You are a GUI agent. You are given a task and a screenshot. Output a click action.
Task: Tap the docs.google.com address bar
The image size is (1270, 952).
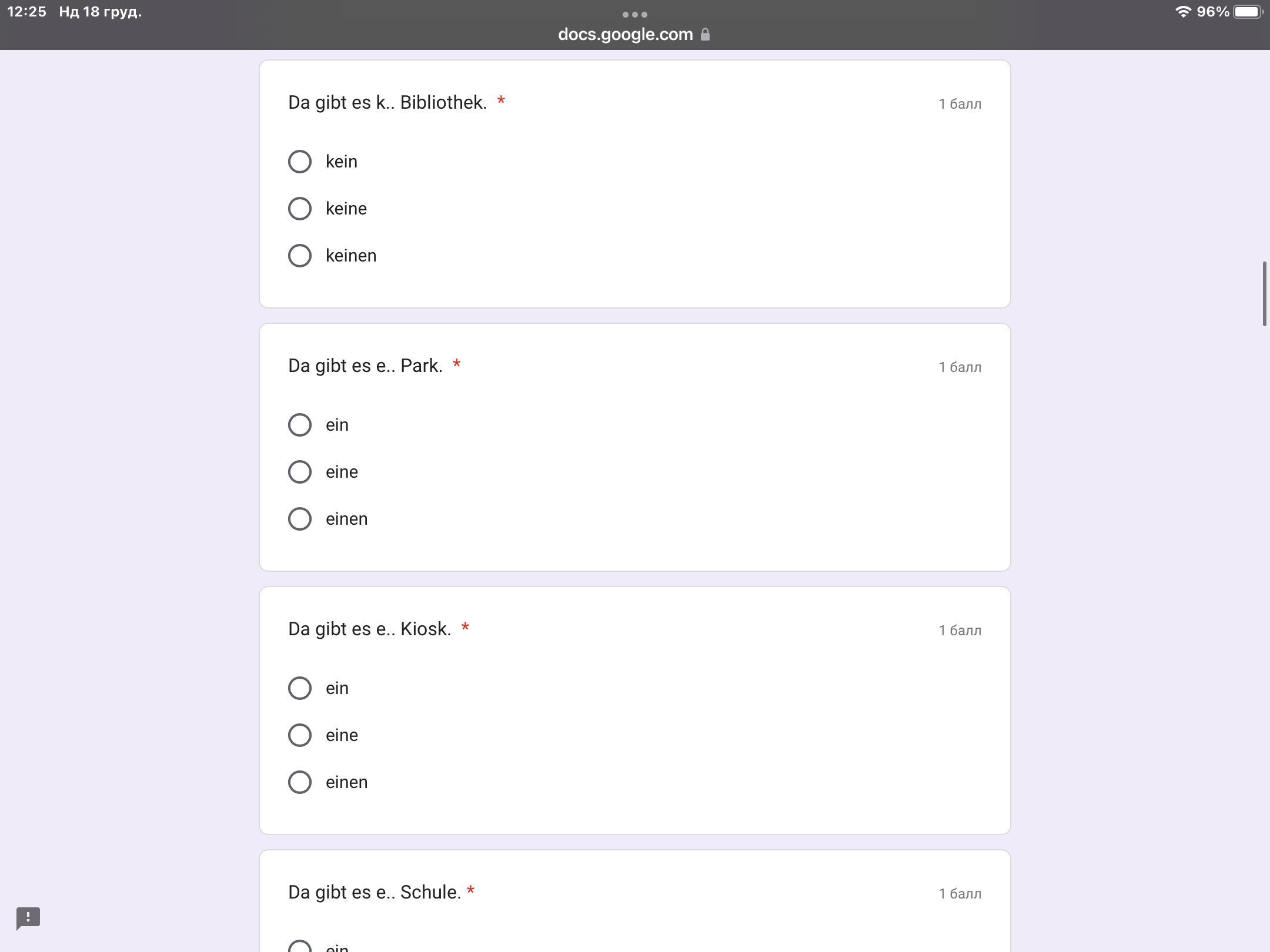pyautogui.click(x=625, y=35)
